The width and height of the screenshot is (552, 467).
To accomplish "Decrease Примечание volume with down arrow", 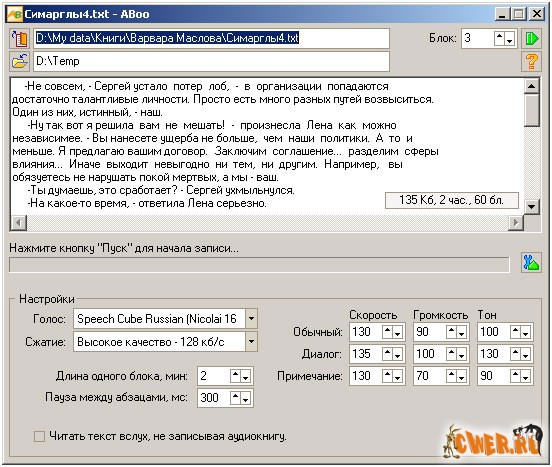I will tap(462, 376).
